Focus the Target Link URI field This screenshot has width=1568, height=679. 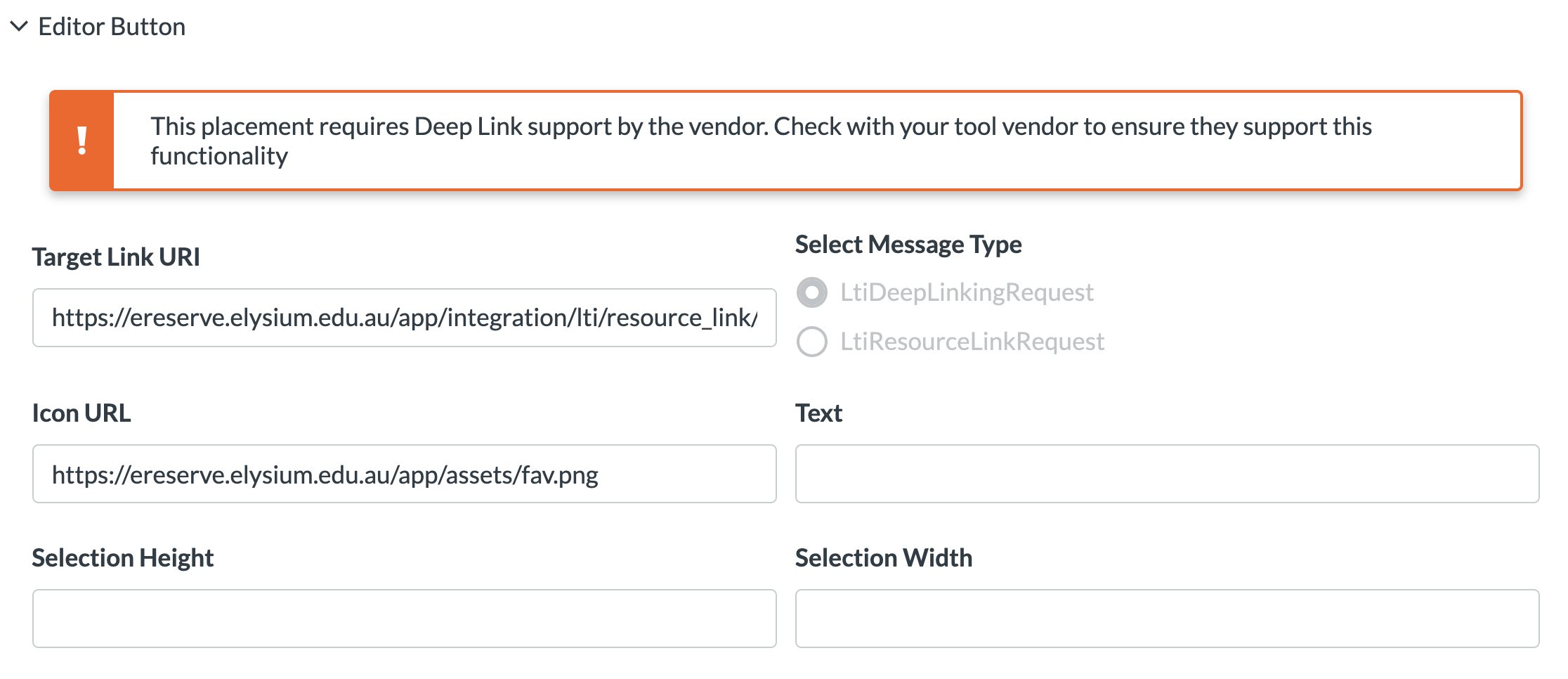pyautogui.click(x=404, y=318)
